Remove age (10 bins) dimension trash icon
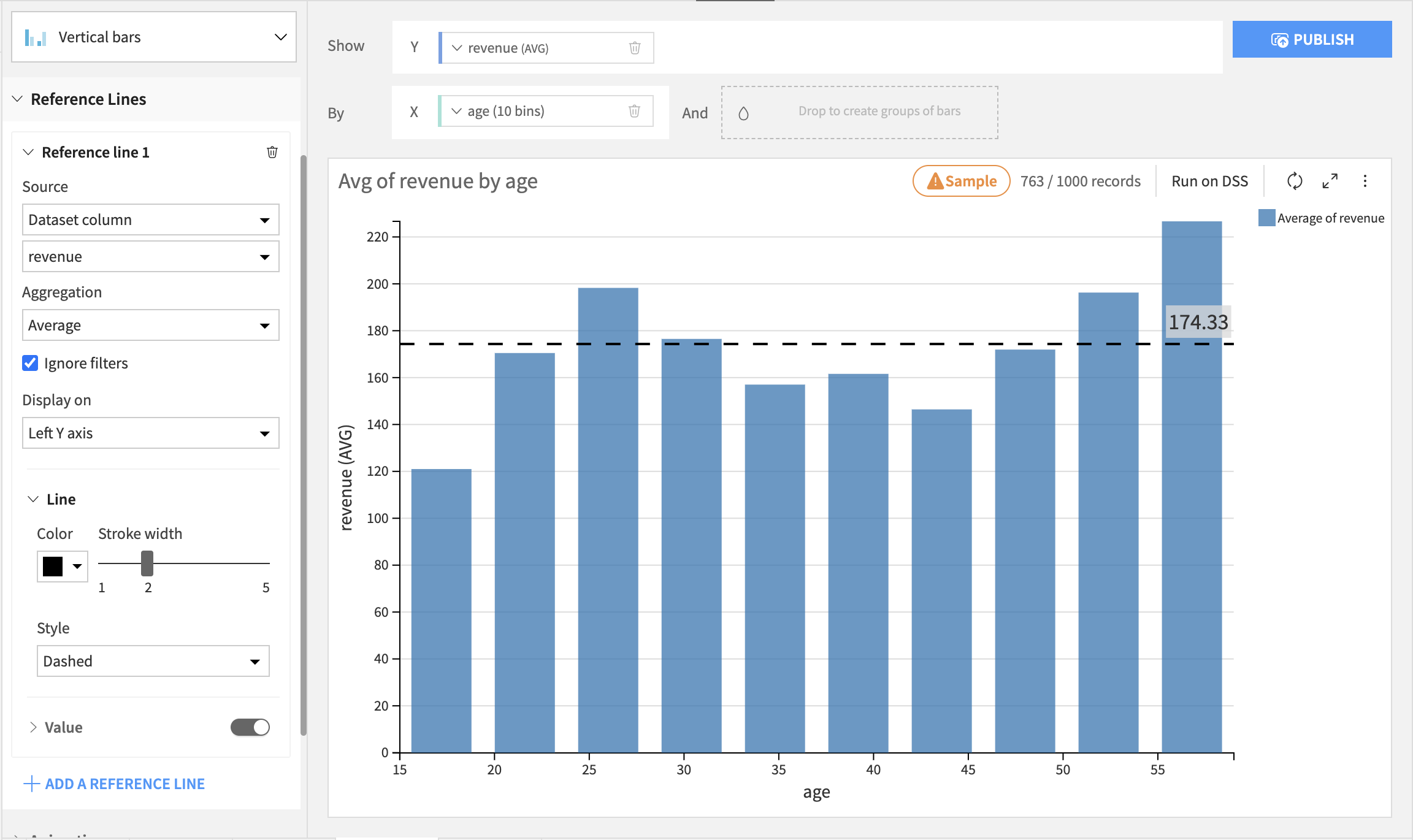The height and width of the screenshot is (840, 1413). (634, 111)
